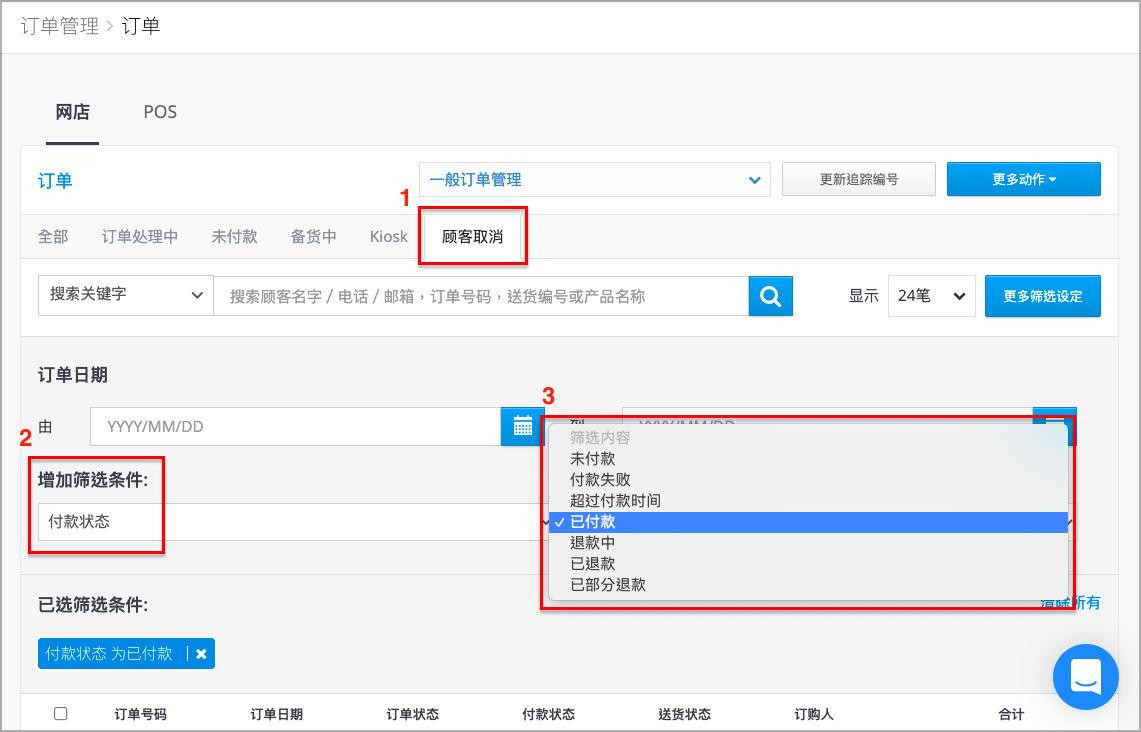Open the 更多动作 dropdown button

click(1023, 179)
